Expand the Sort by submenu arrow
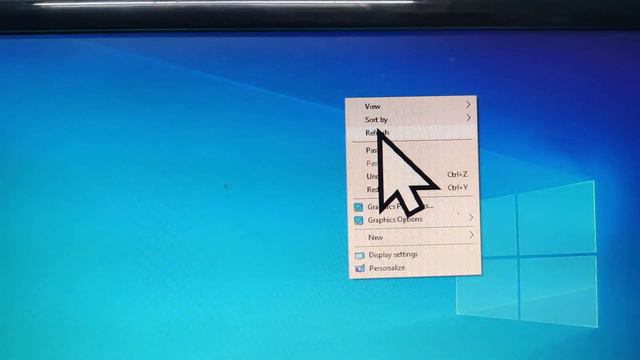This screenshot has height=360, width=640. [468, 118]
